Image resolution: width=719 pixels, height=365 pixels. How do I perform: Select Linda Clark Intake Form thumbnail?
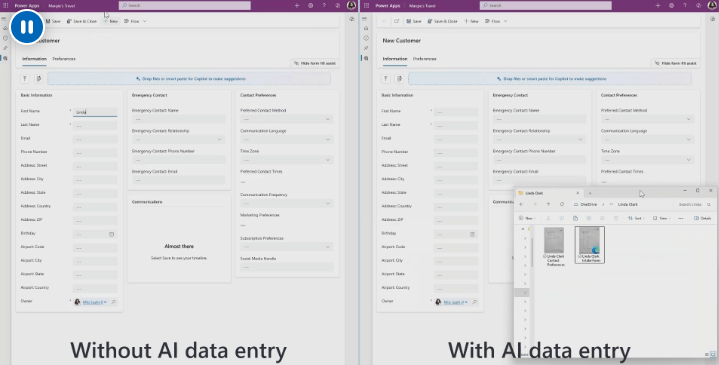(x=590, y=245)
